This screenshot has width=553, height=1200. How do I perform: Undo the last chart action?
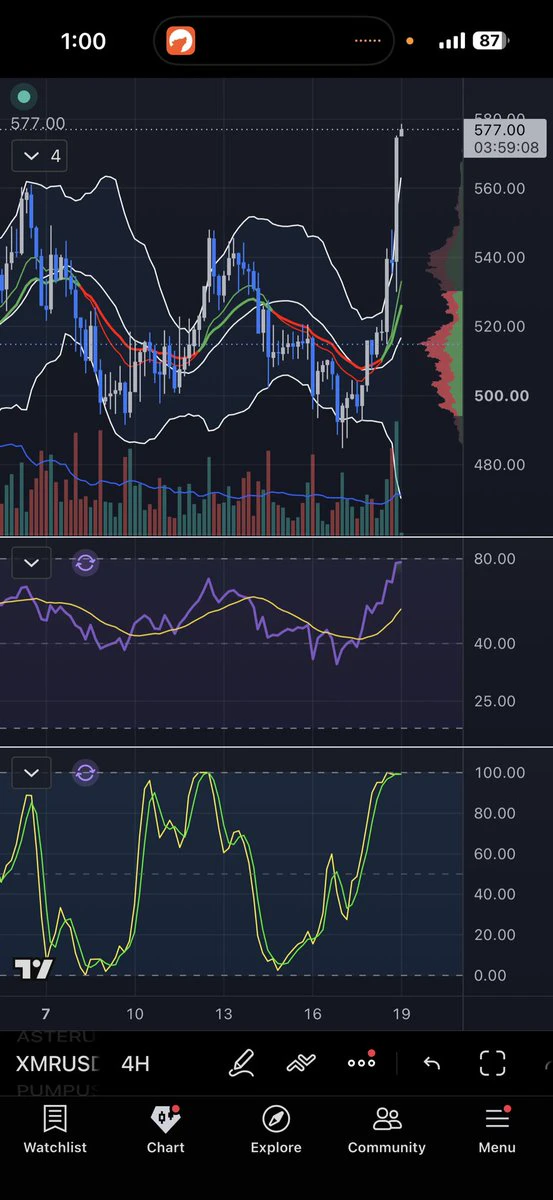432,1063
